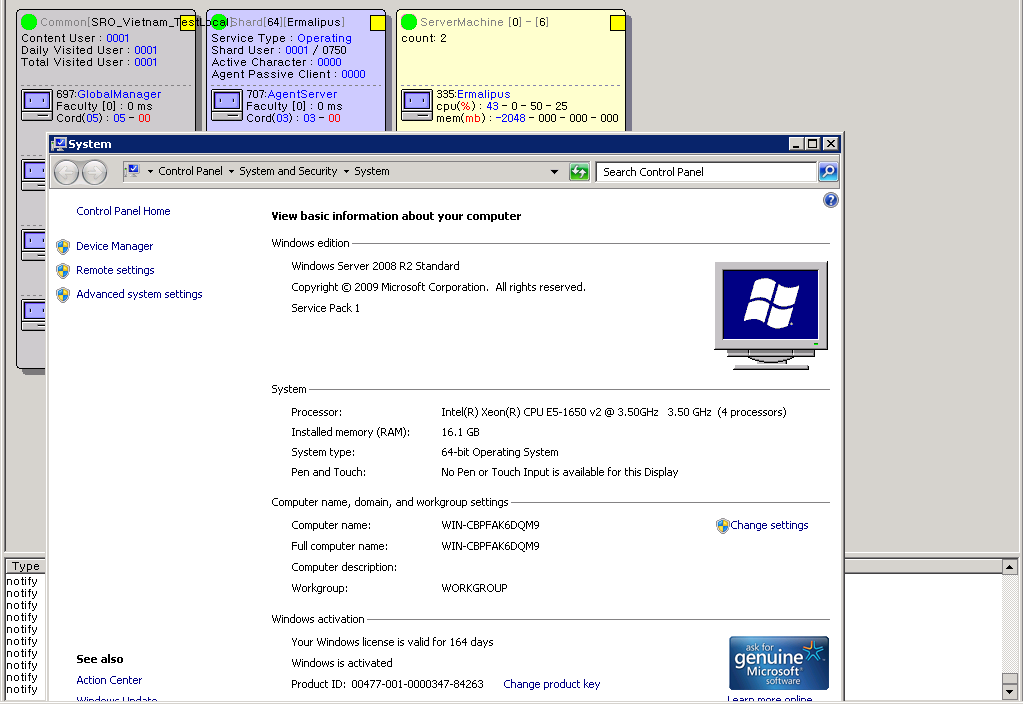This screenshot has height=704, width=1023.
Task: Click the Forward arrow in System window
Action: point(95,172)
